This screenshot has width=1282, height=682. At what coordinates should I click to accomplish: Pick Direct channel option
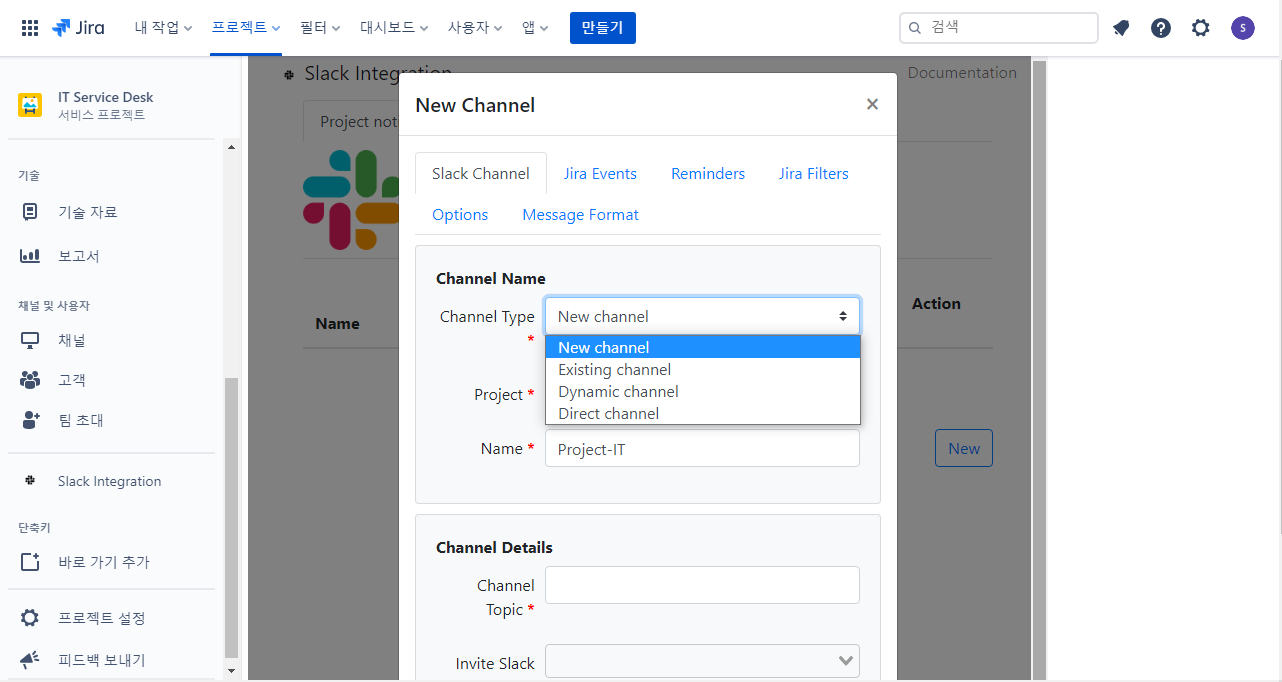coord(608,414)
